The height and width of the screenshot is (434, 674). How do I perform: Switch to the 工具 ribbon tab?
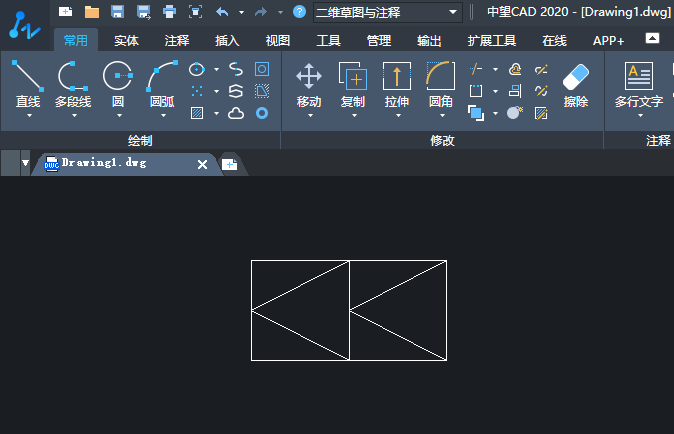pos(328,41)
